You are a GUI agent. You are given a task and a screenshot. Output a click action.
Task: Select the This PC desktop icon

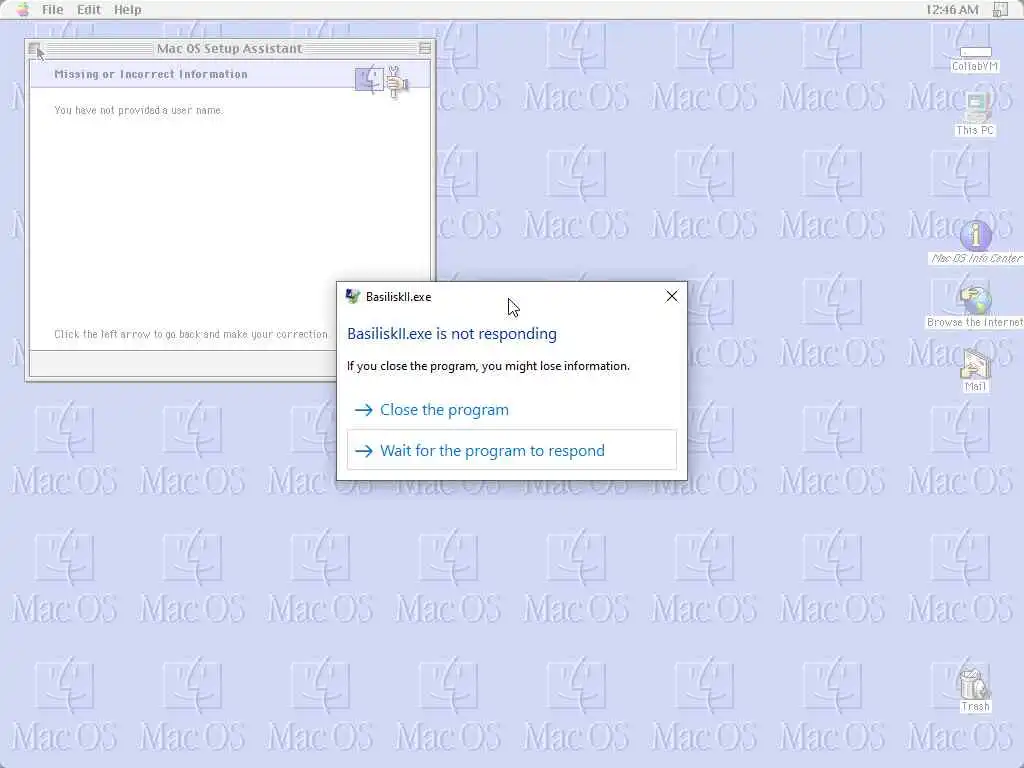coord(975,114)
